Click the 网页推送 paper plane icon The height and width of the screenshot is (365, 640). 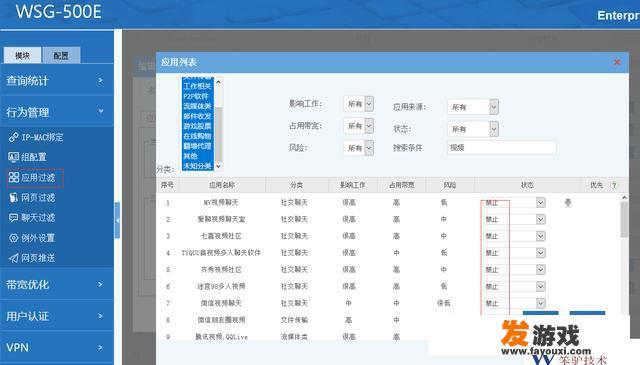(13, 258)
